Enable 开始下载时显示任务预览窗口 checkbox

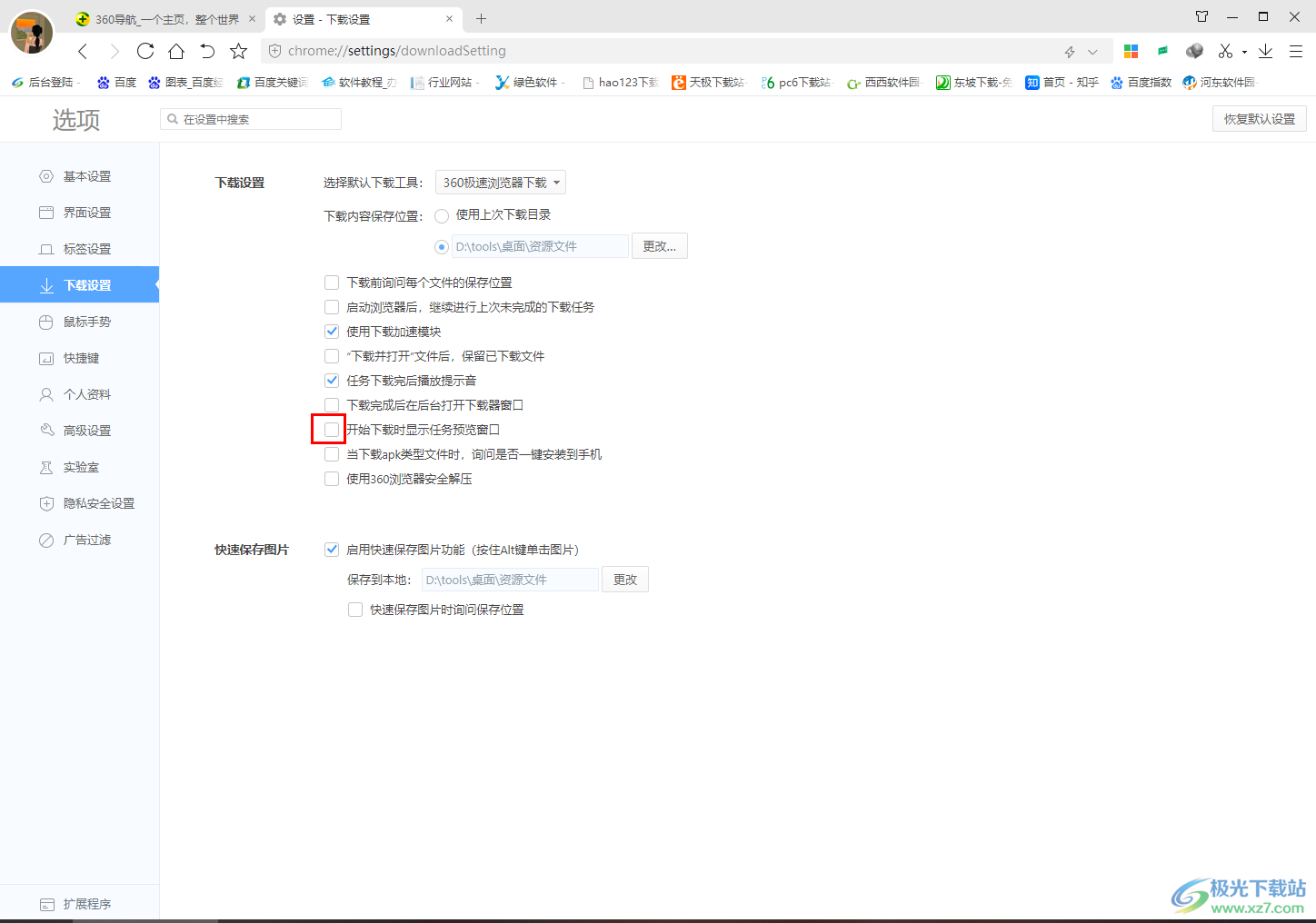[x=332, y=430]
